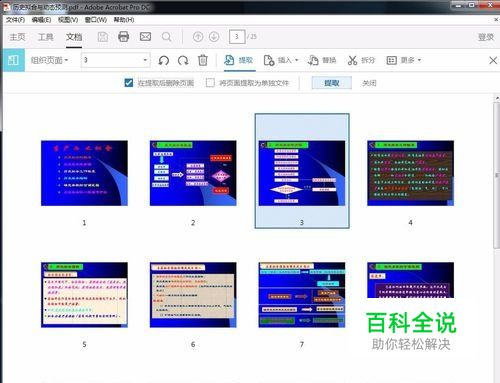Viewport: 500px width, 383px height.
Task: Switch to the 文档 tab
Action: (74, 37)
